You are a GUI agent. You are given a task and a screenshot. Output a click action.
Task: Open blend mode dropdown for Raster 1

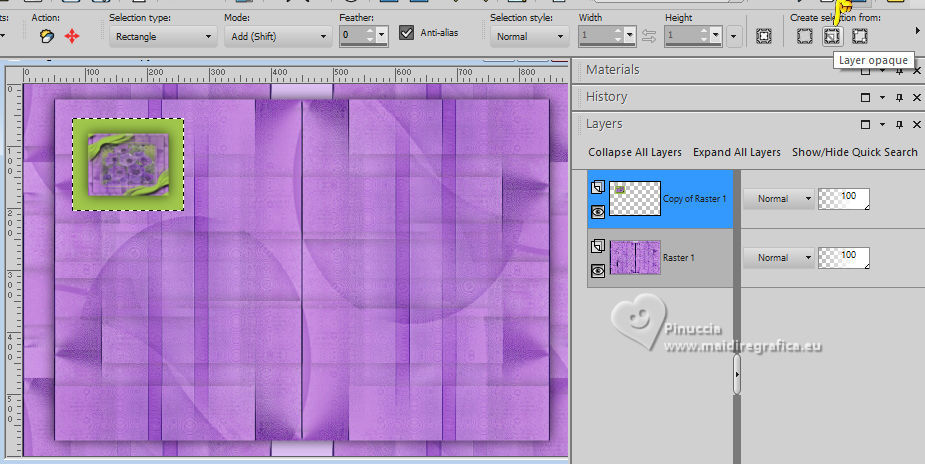(779, 258)
